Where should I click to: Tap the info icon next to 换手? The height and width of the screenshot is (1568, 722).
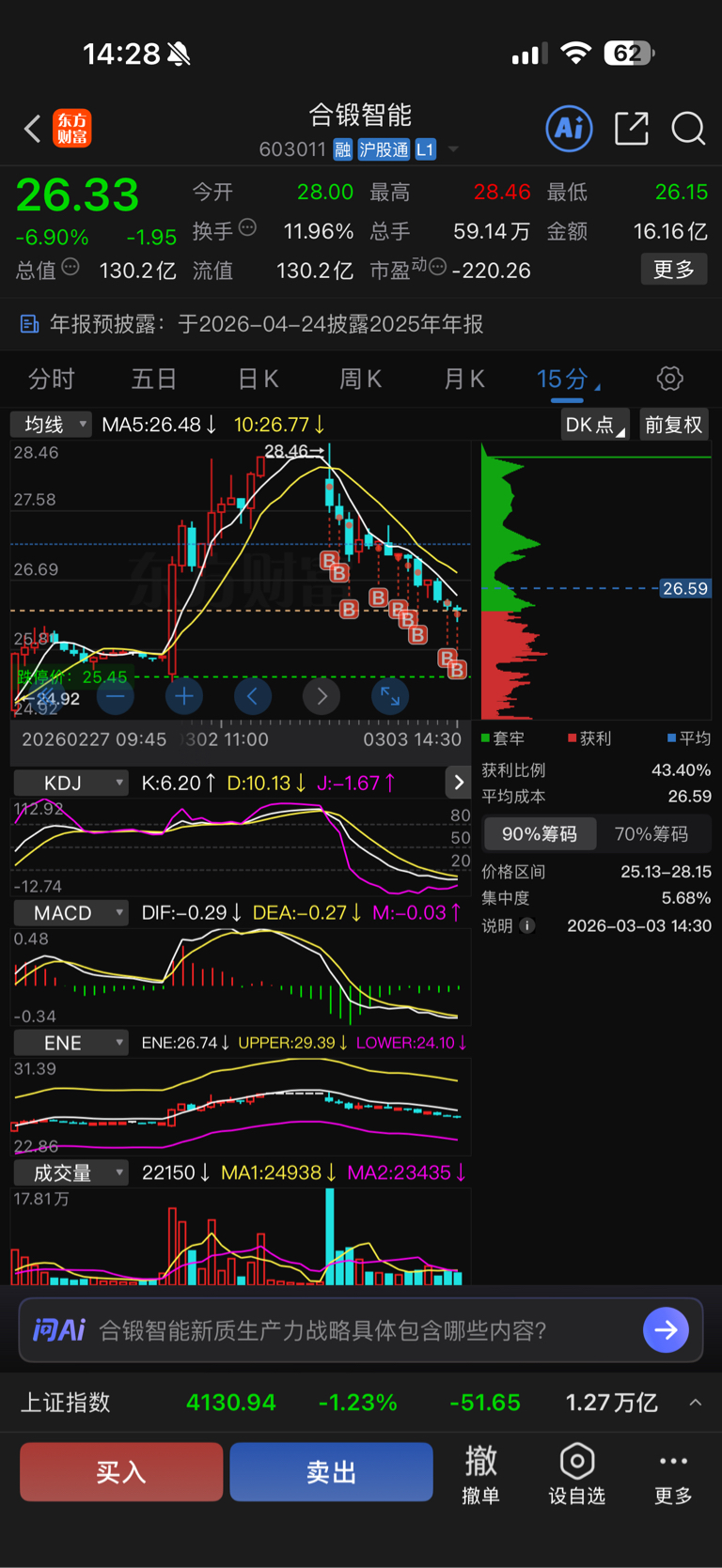point(247,227)
